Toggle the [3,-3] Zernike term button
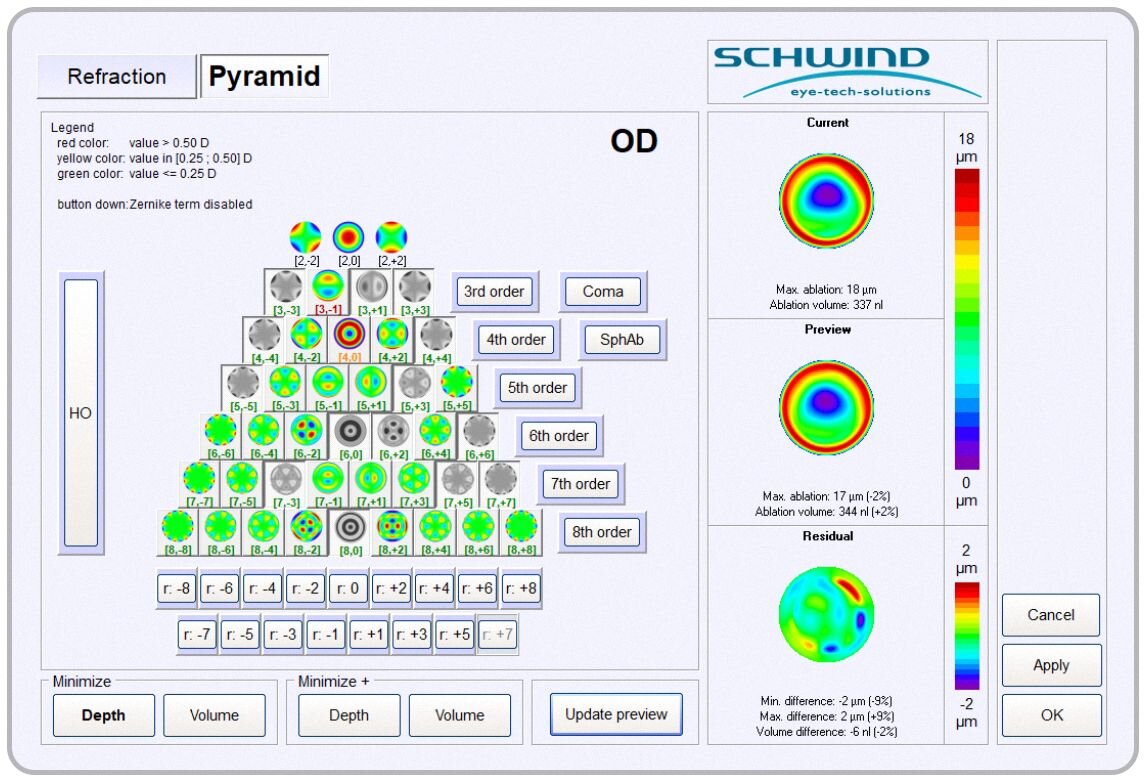 point(285,292)
